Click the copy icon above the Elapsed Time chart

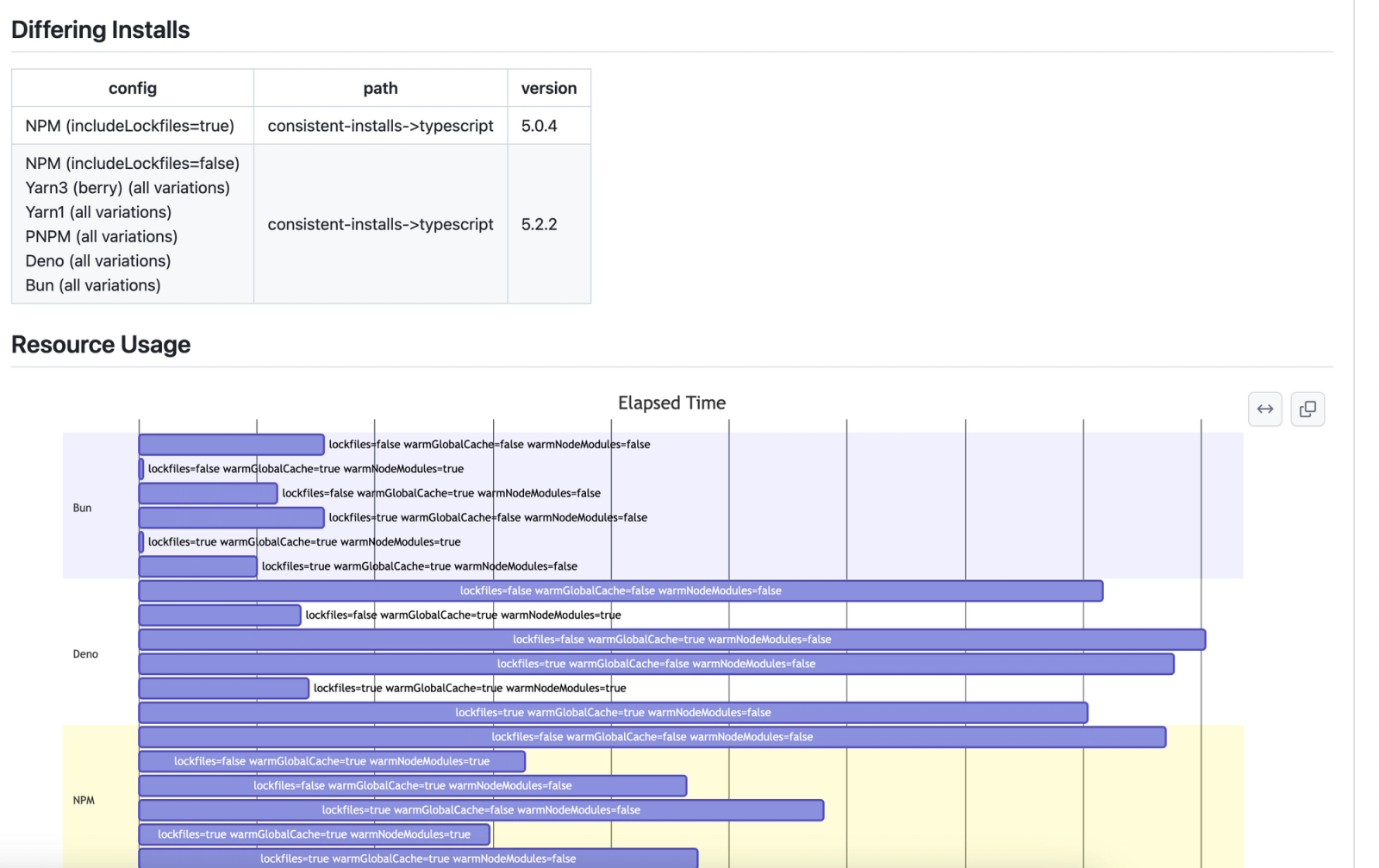click(x=1307, y=409)
